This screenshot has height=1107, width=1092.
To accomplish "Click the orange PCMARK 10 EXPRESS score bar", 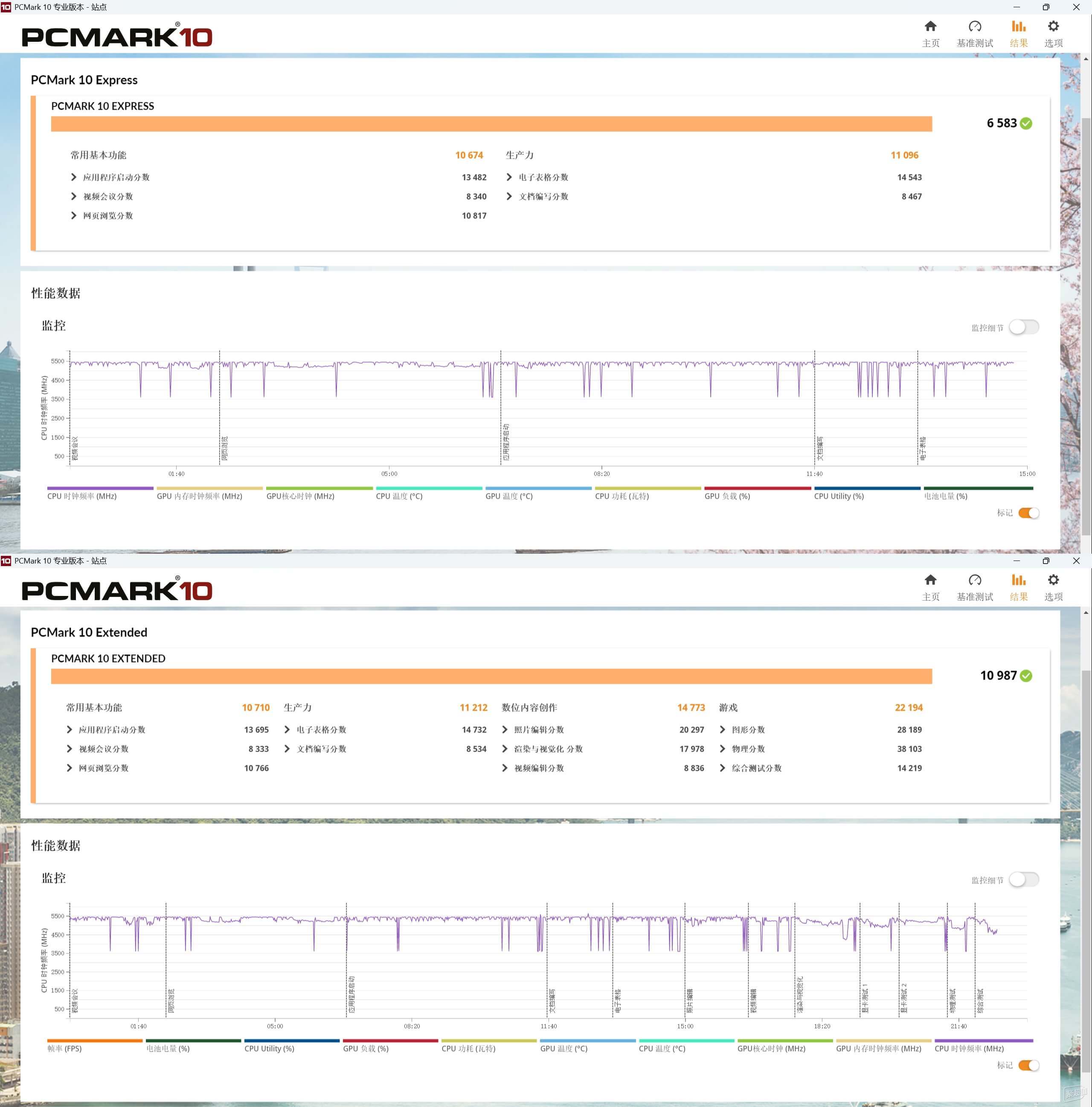I will click(x=491, y=124).
